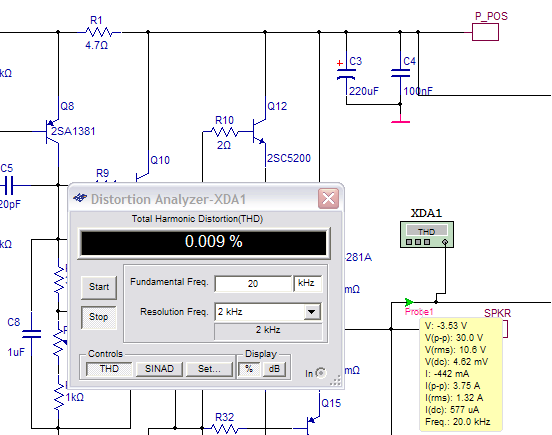Select resistor R10 symbol
This screenshot has width=552, height=435.
pyautogui.click(x=225, y=132)
